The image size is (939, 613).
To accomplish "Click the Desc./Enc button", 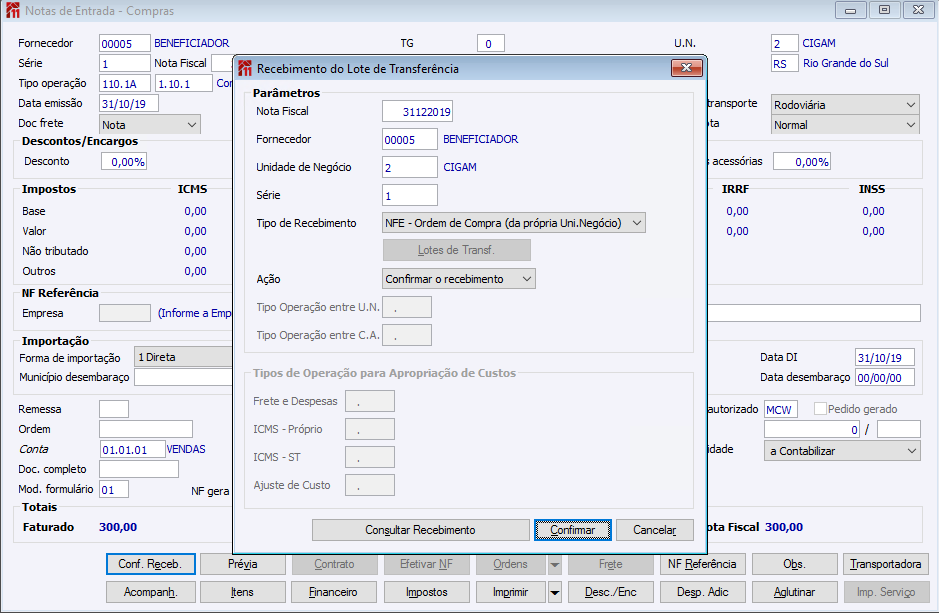I will click(x=610, y=592).
